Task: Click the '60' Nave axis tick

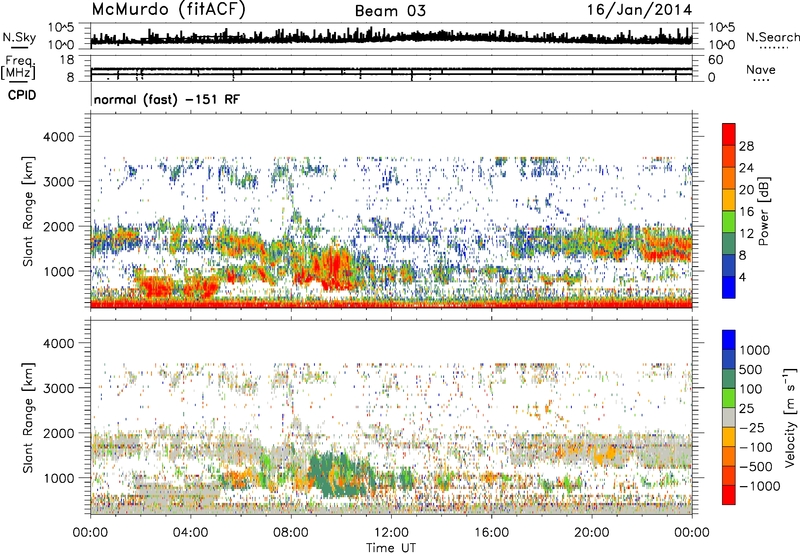Action: coord(716,60)
